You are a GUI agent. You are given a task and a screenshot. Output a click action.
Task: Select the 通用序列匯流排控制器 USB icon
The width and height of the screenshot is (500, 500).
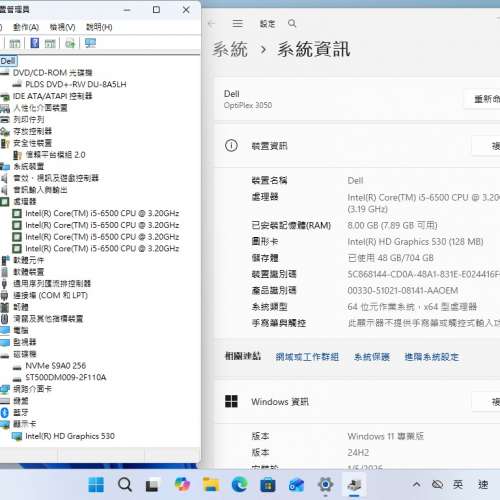[x=4, y=284]
